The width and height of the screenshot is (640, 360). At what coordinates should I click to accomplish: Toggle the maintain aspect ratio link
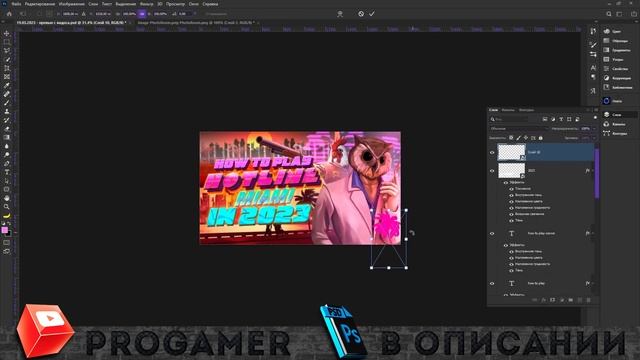point(142,13)
